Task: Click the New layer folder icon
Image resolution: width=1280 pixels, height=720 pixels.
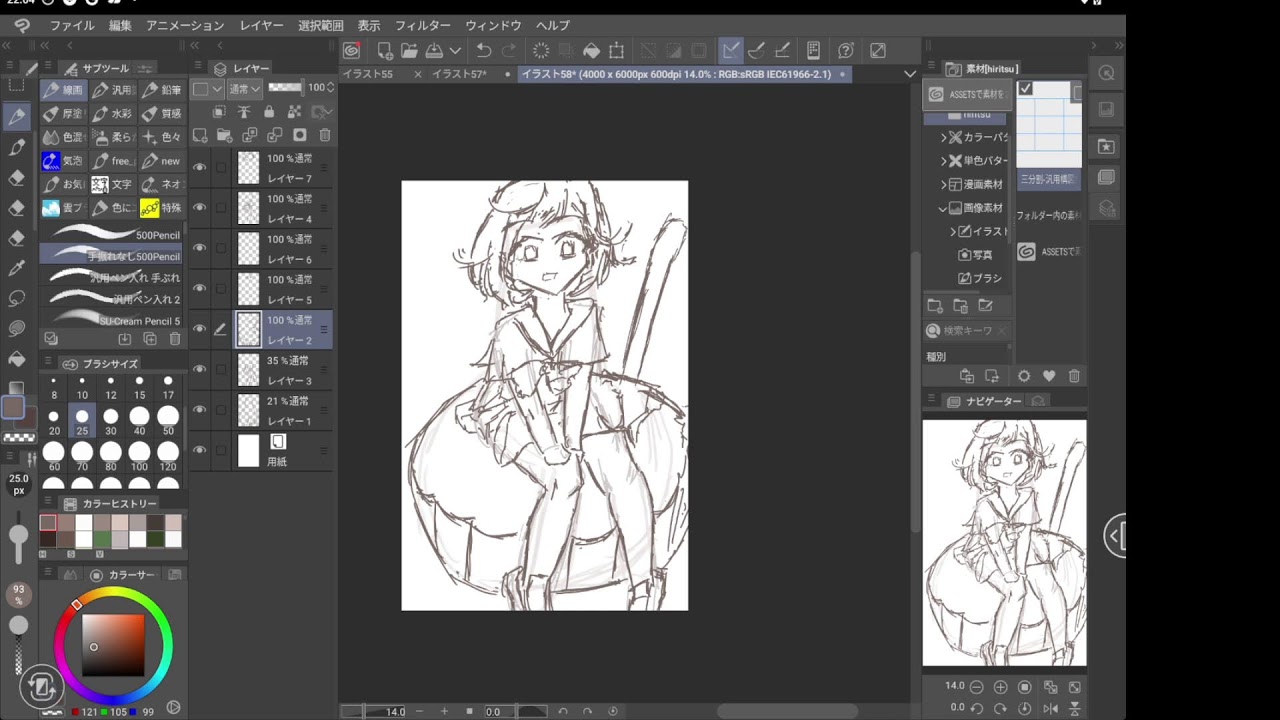Action: (x=225, y=135)
